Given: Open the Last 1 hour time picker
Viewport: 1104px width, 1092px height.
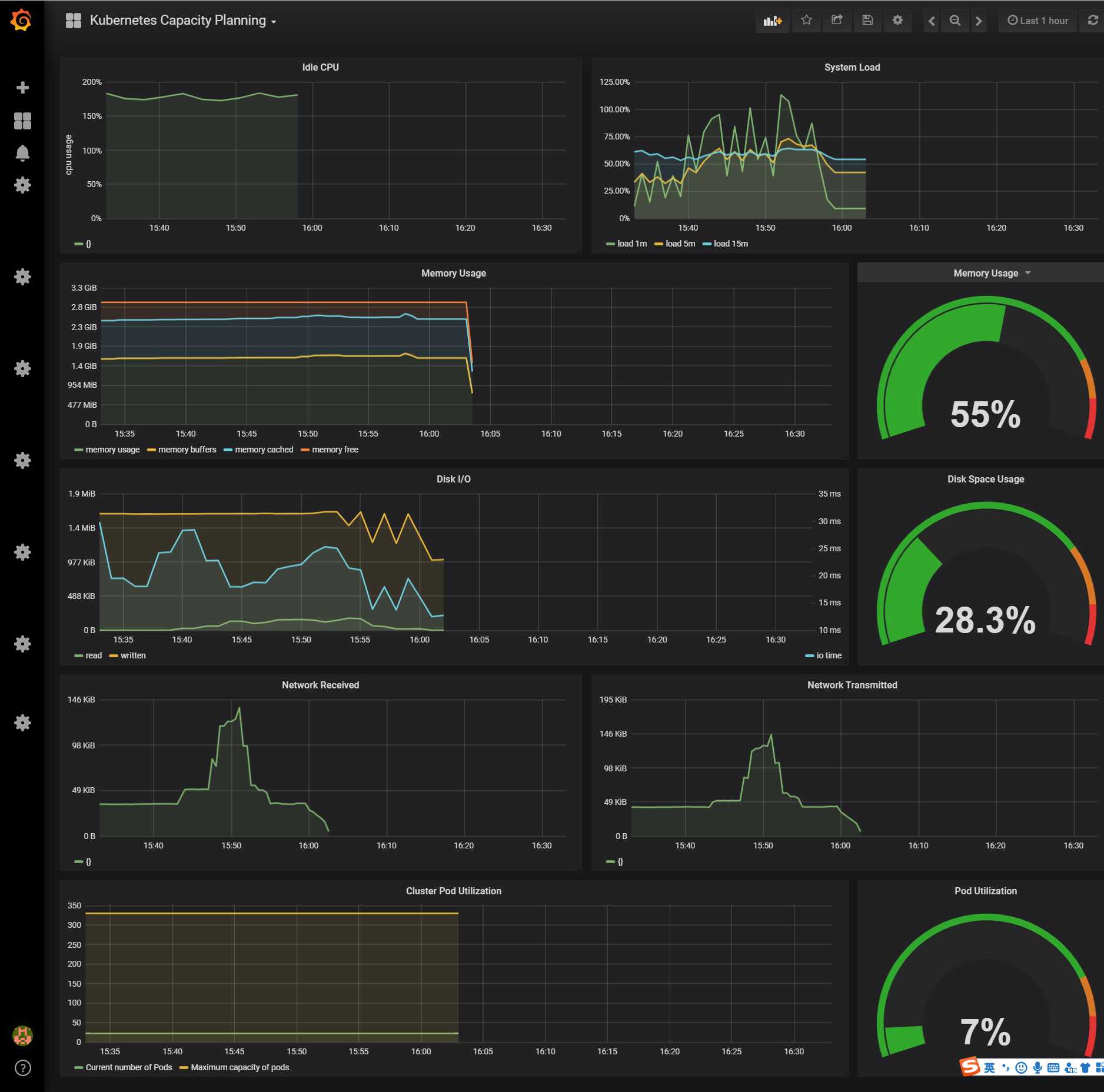Looking at the screenshot, I should click(x=1038, y=21).
